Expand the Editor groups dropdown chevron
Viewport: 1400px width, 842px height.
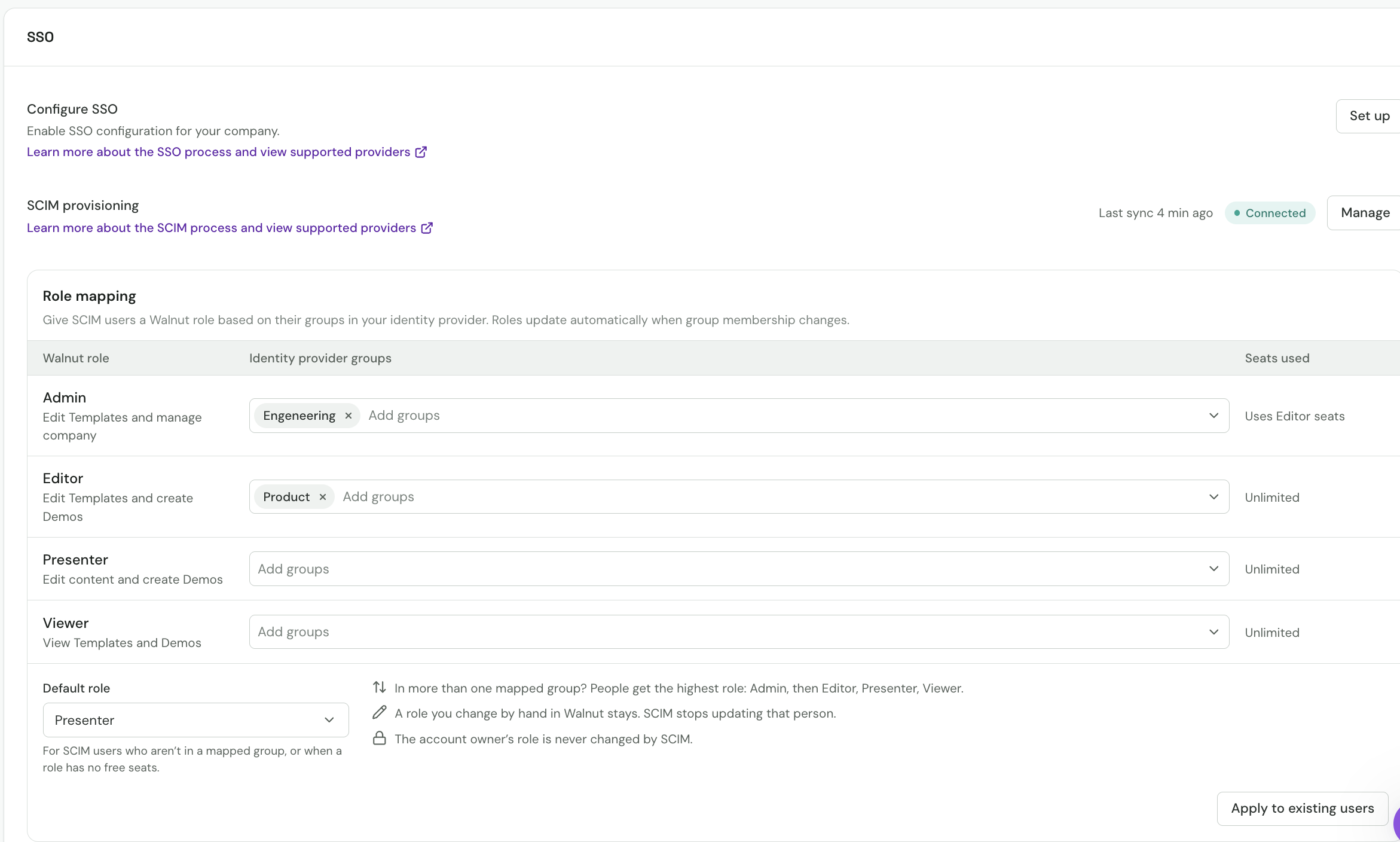coord(1213,497)
